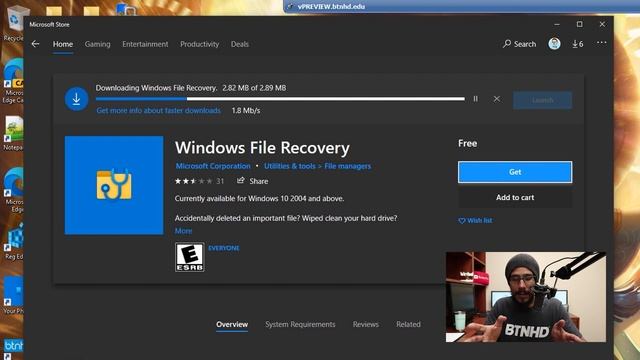Switch to the Home tab

pos(63,44)
